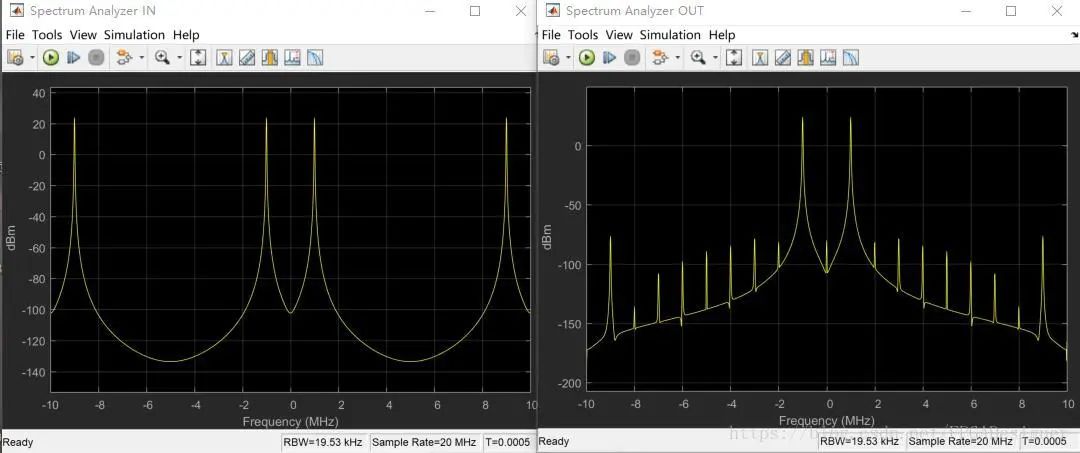Maximize the Spectrum Analyzer IN window
1080x453 pixels.
[x=475, y=11]
